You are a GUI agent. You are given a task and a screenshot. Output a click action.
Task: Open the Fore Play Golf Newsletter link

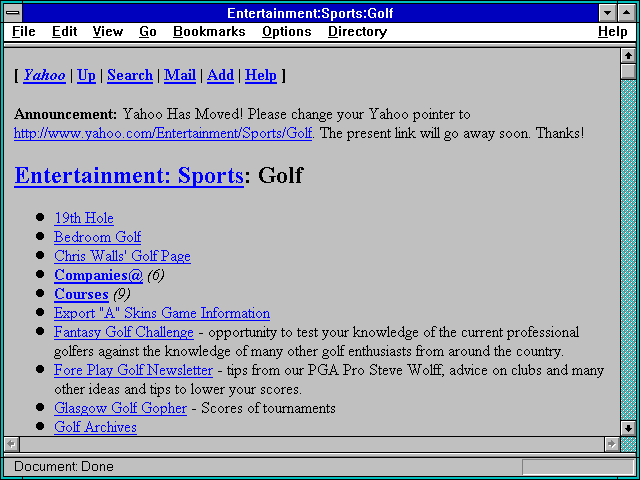pos(133,370)
